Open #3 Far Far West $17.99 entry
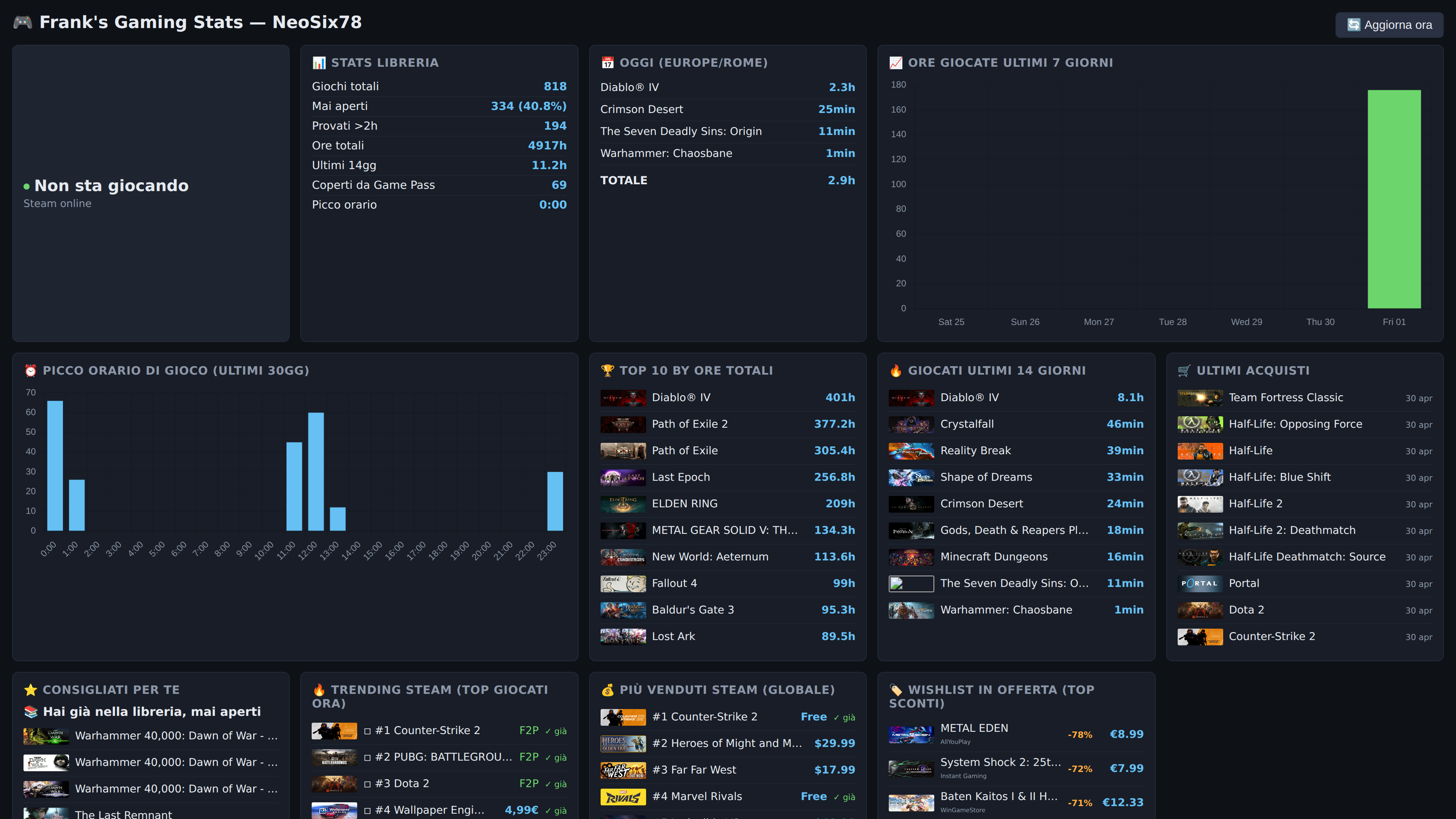Image resolution: width=1456 pixels, height=819 pixels. click(x=728, y=770)
